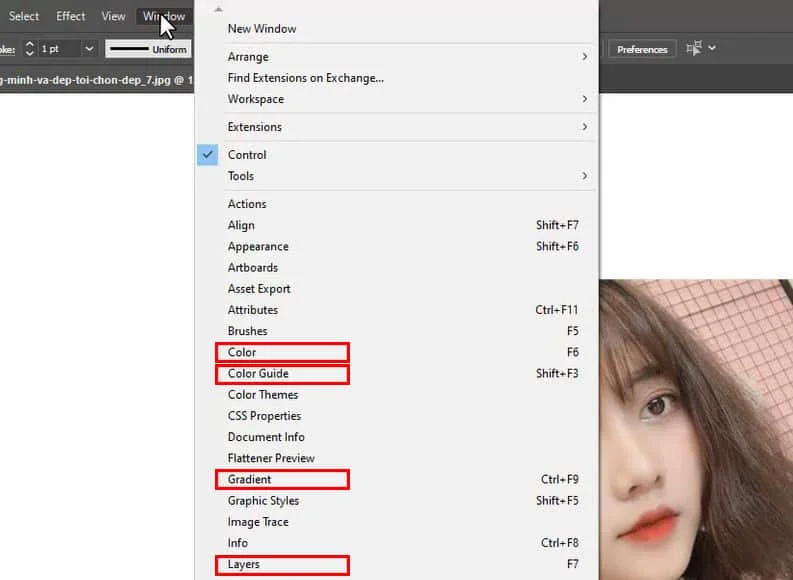Open the Effect menu
The width and height of the screenshot is (793, 580).
click(71, 16)
